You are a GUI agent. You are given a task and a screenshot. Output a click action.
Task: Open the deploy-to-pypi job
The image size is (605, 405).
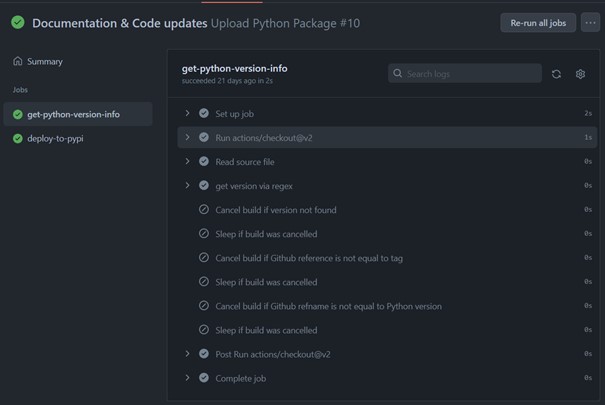(55, 139)
